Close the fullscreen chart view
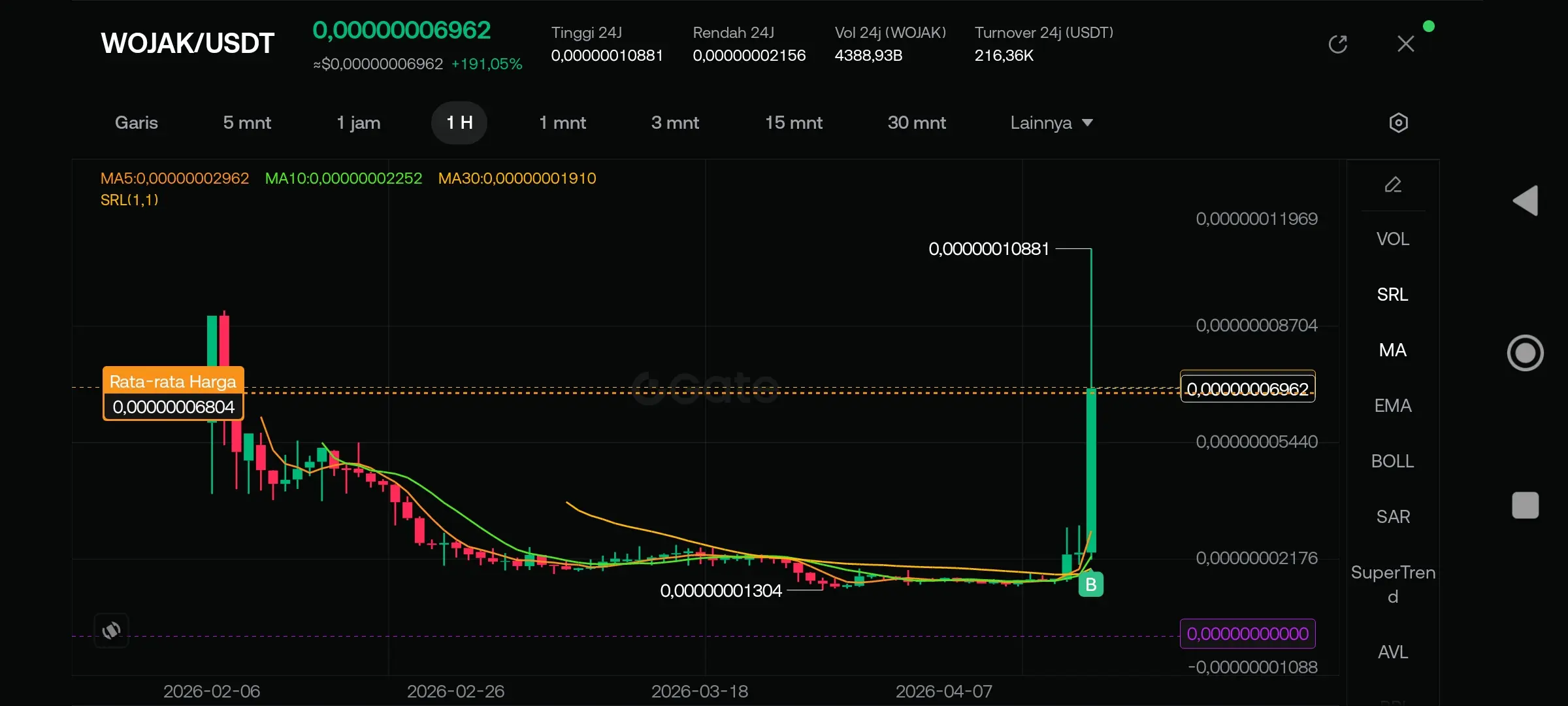This screenshot has height=706, width=1568. click(x=1405, y=44)
